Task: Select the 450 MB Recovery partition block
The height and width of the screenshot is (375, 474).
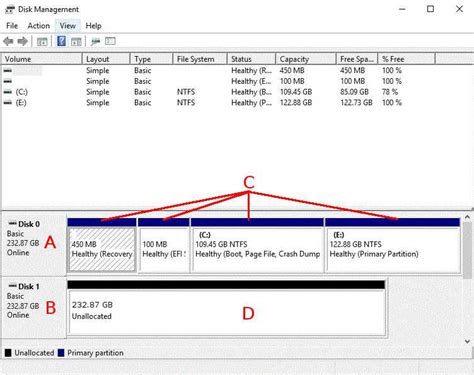Action: [102, 246]
